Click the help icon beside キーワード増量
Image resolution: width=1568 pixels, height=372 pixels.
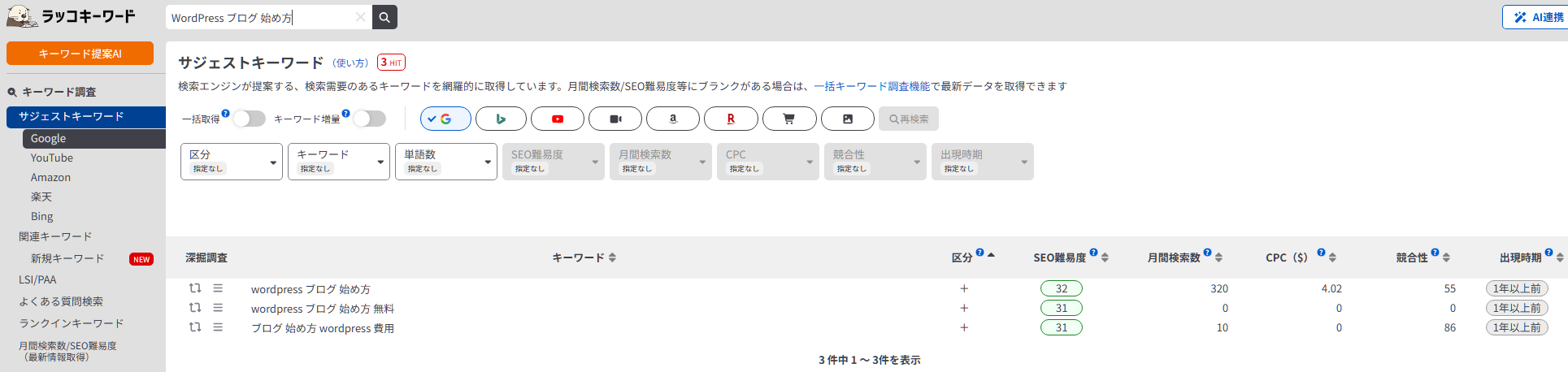(345, 114)
